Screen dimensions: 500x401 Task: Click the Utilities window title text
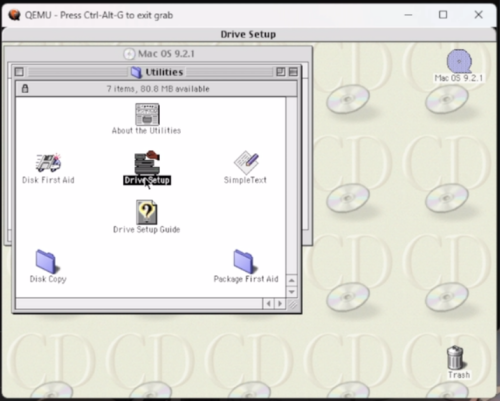point(164,72)
